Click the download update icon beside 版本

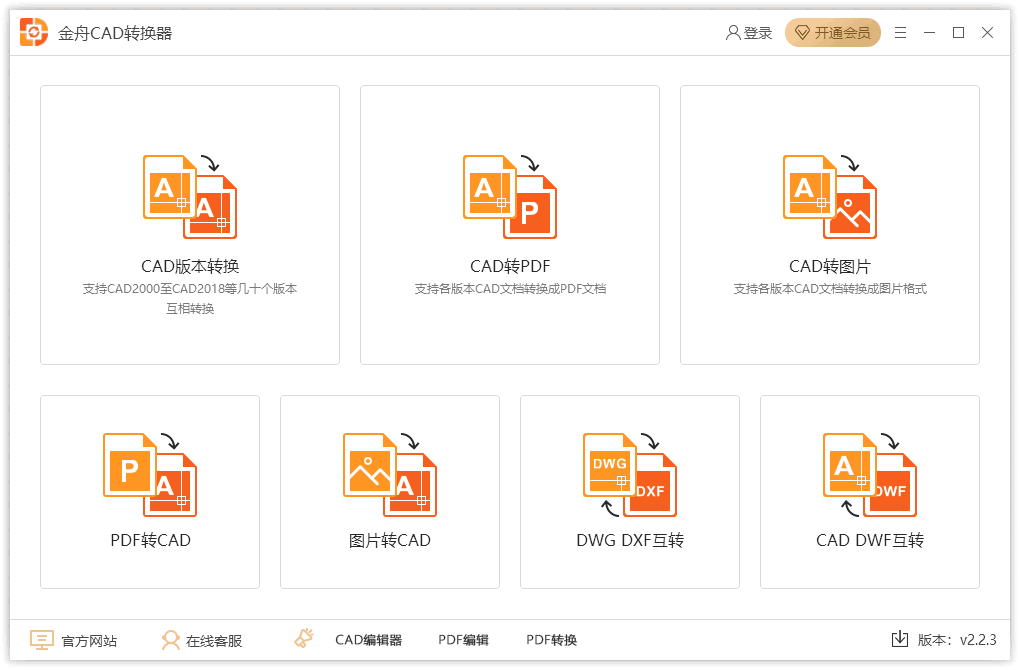900,639
